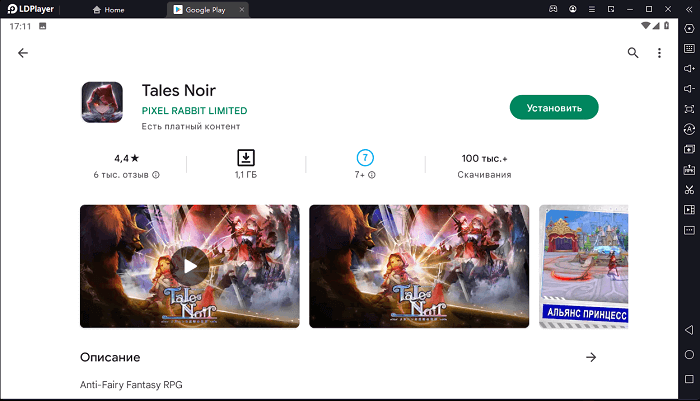Image resolution: width=700 pixels, height=401 pixels.
Task: Open the second Tales Noir screenshot
Action: (419, 267)
